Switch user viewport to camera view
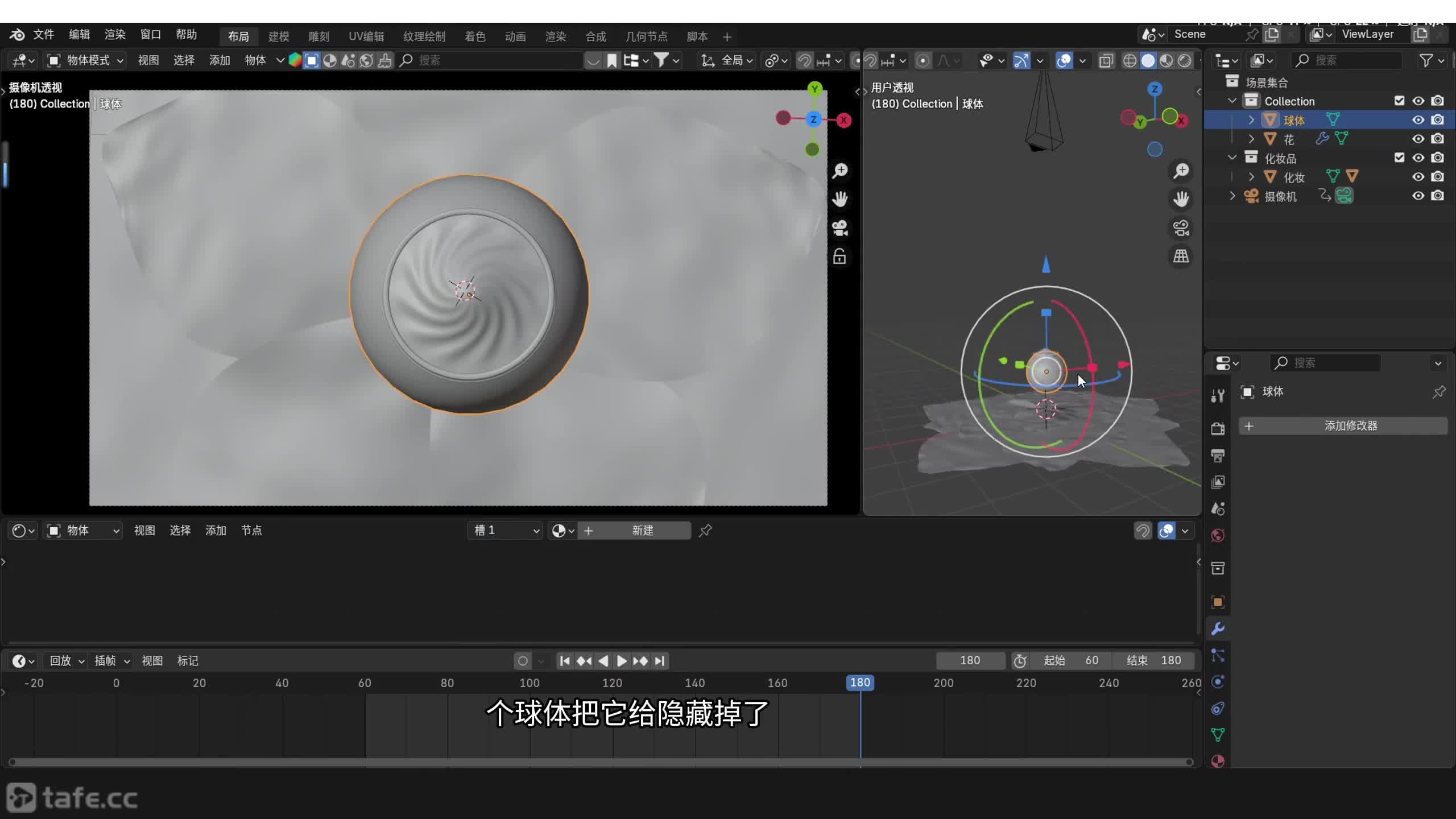The width and height of the screenshot is (1456, 819). [x=1181, y=228]
